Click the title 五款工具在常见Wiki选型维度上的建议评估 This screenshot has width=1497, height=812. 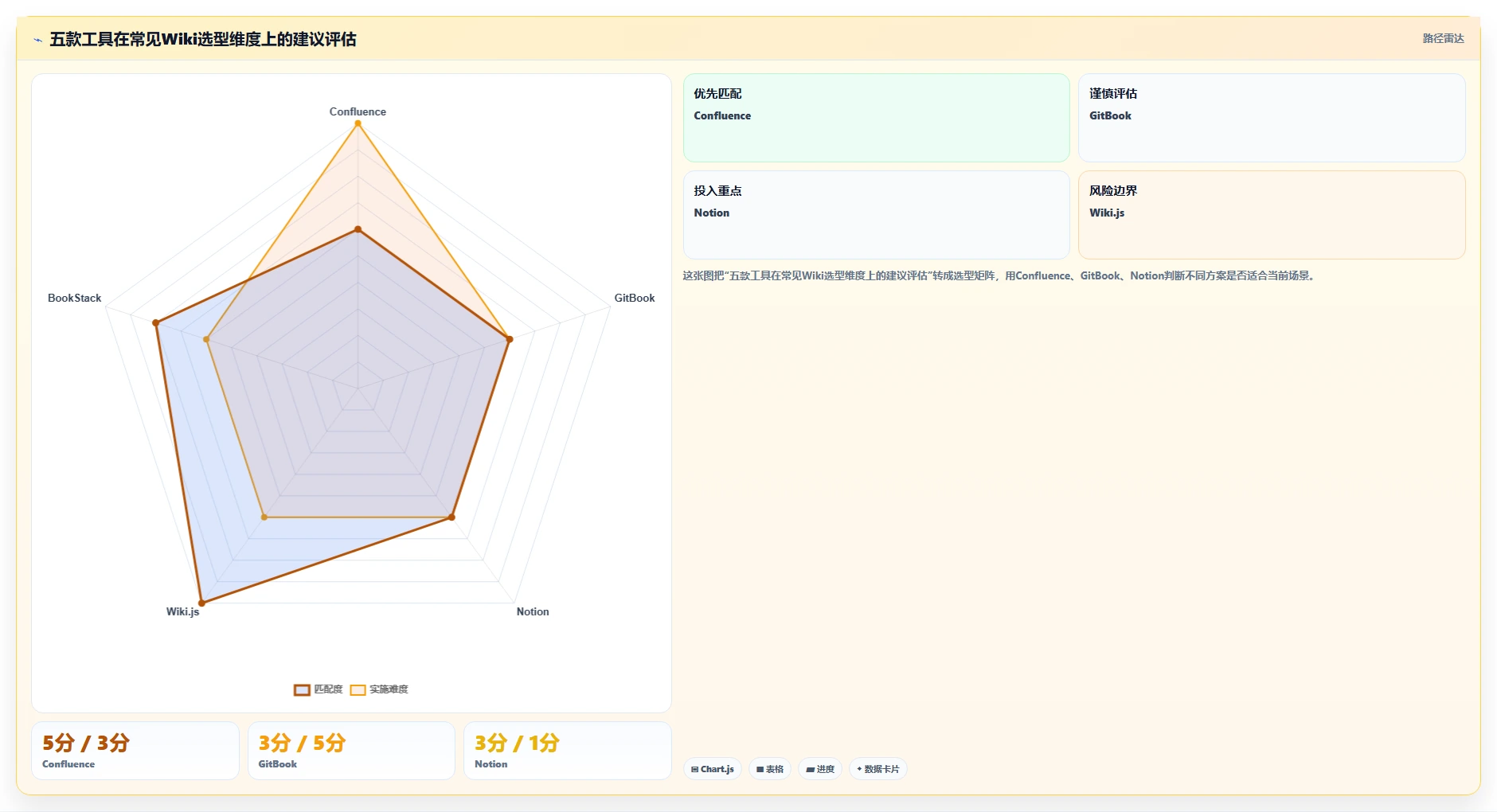pos(203,39)
